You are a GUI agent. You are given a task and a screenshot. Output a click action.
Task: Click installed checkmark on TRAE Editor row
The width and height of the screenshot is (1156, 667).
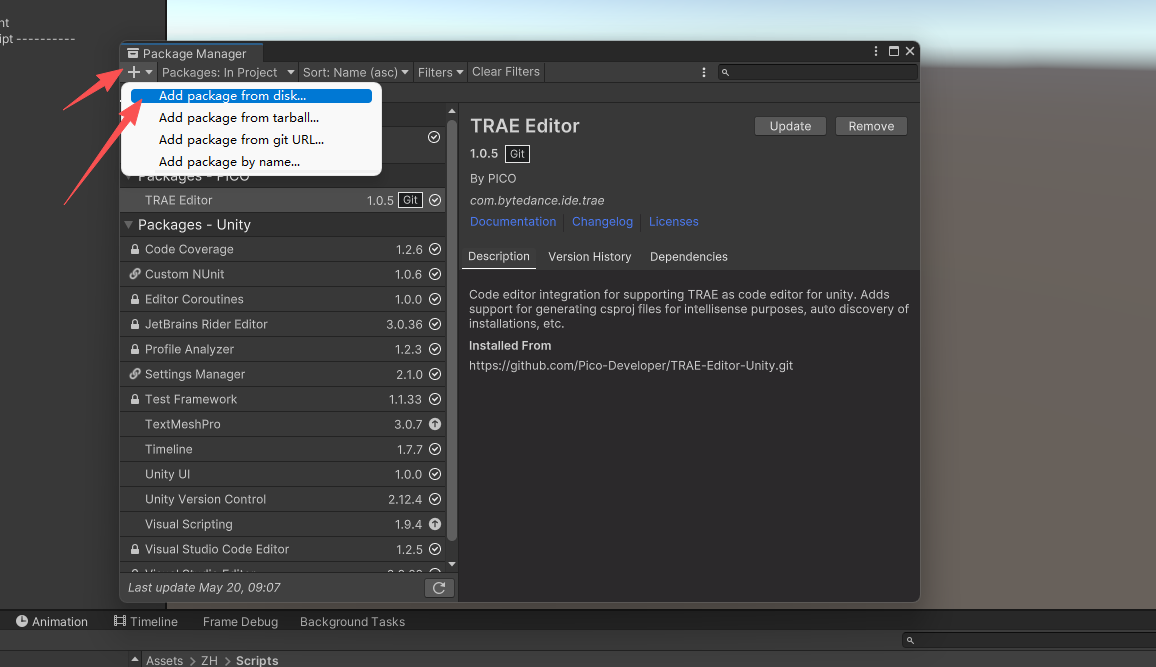pyautogui.click(x=435, y=200)
